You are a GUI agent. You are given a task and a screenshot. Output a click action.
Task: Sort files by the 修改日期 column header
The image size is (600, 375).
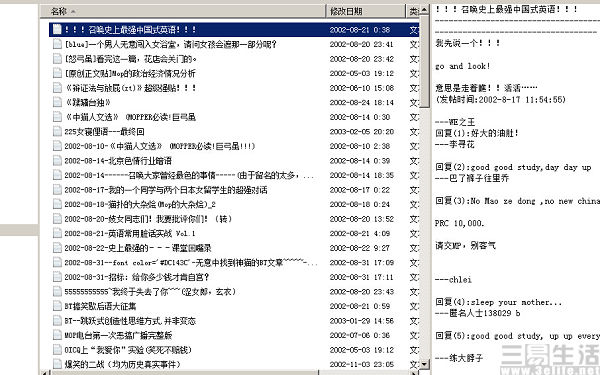[365, 11]
